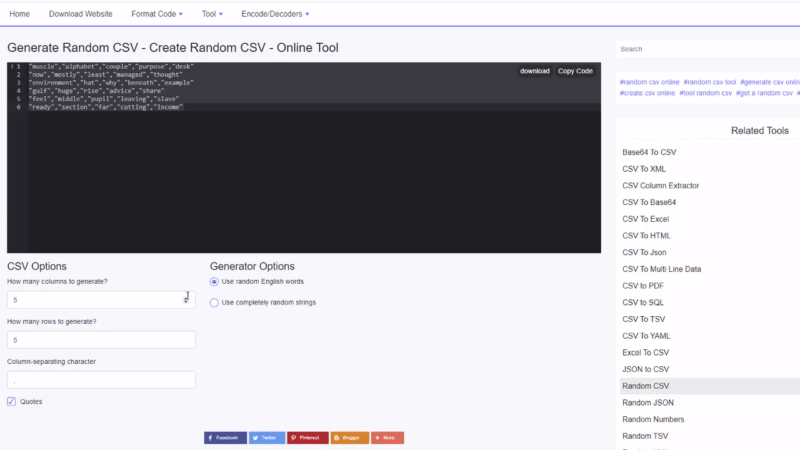The width and height of the screenshot is (800, 450).
Task: Open the More sharing options button
Action: tap(387, 438)
